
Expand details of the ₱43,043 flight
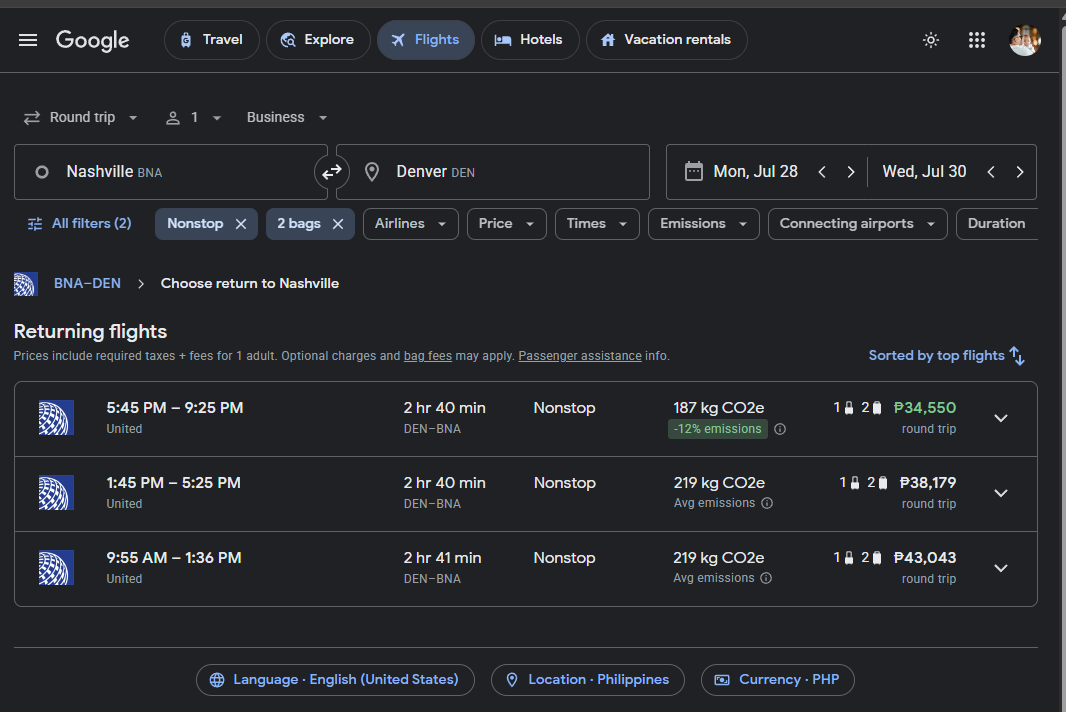[x=1001, y=568]
